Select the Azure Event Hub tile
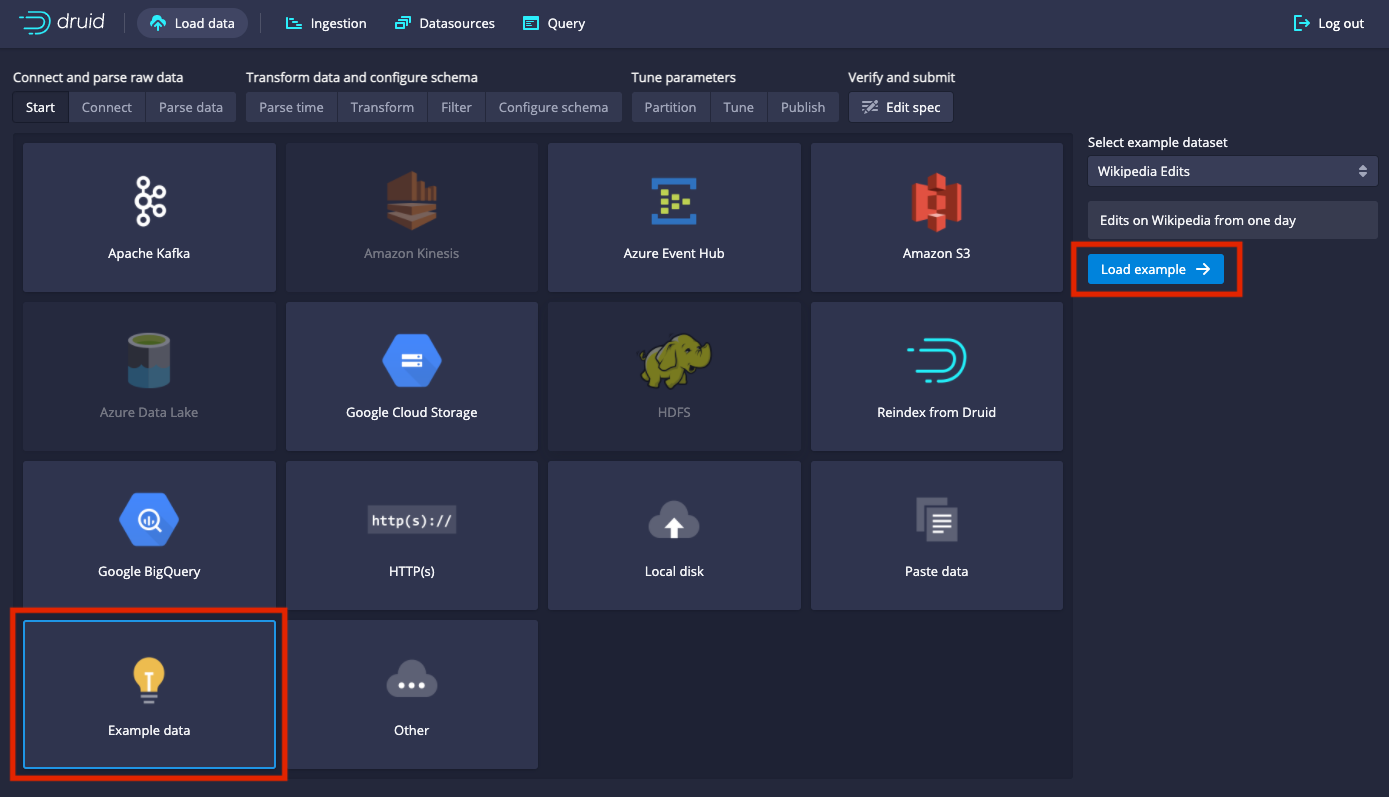 point(674,217)
